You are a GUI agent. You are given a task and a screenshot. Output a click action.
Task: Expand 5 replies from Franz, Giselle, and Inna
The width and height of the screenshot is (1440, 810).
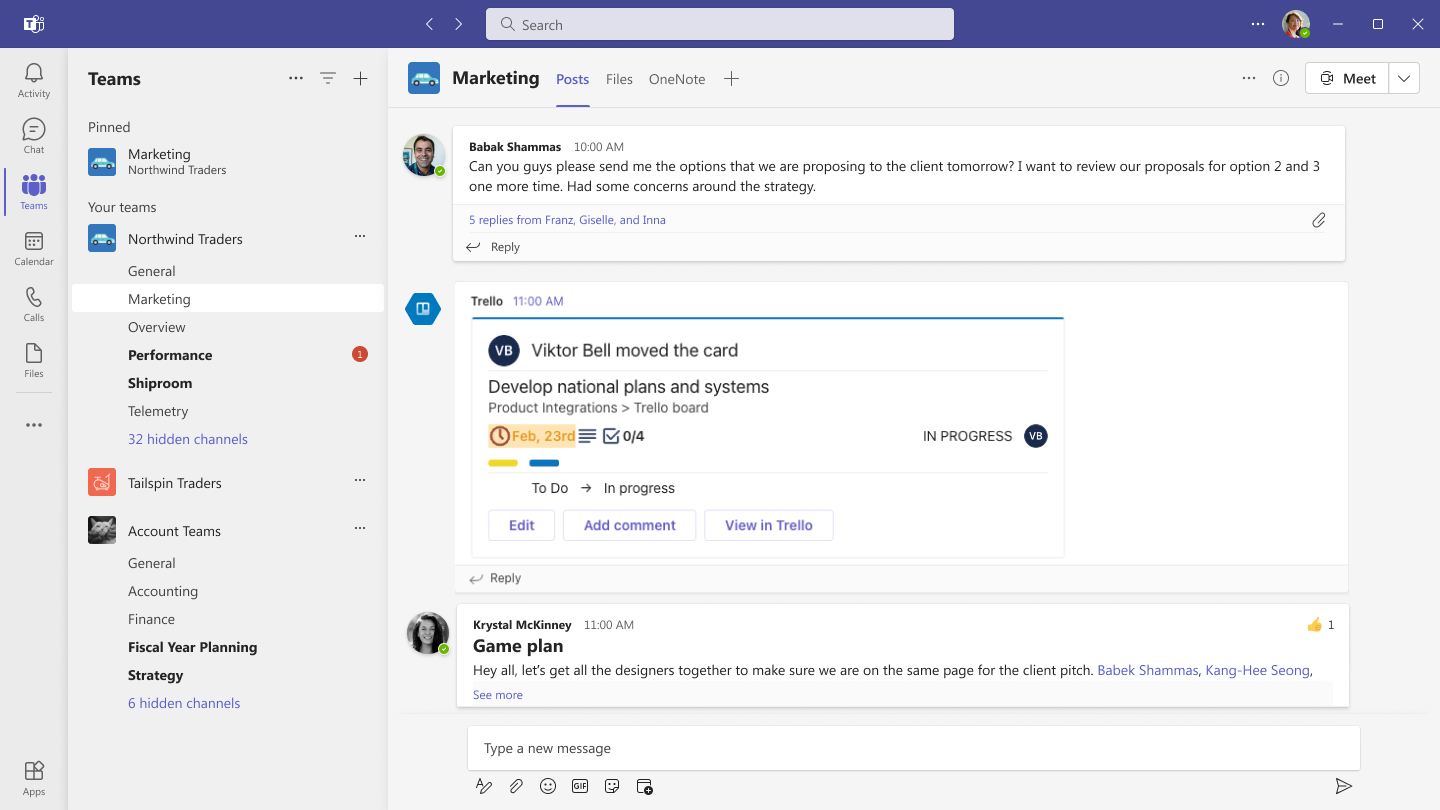tap(567, 220)
